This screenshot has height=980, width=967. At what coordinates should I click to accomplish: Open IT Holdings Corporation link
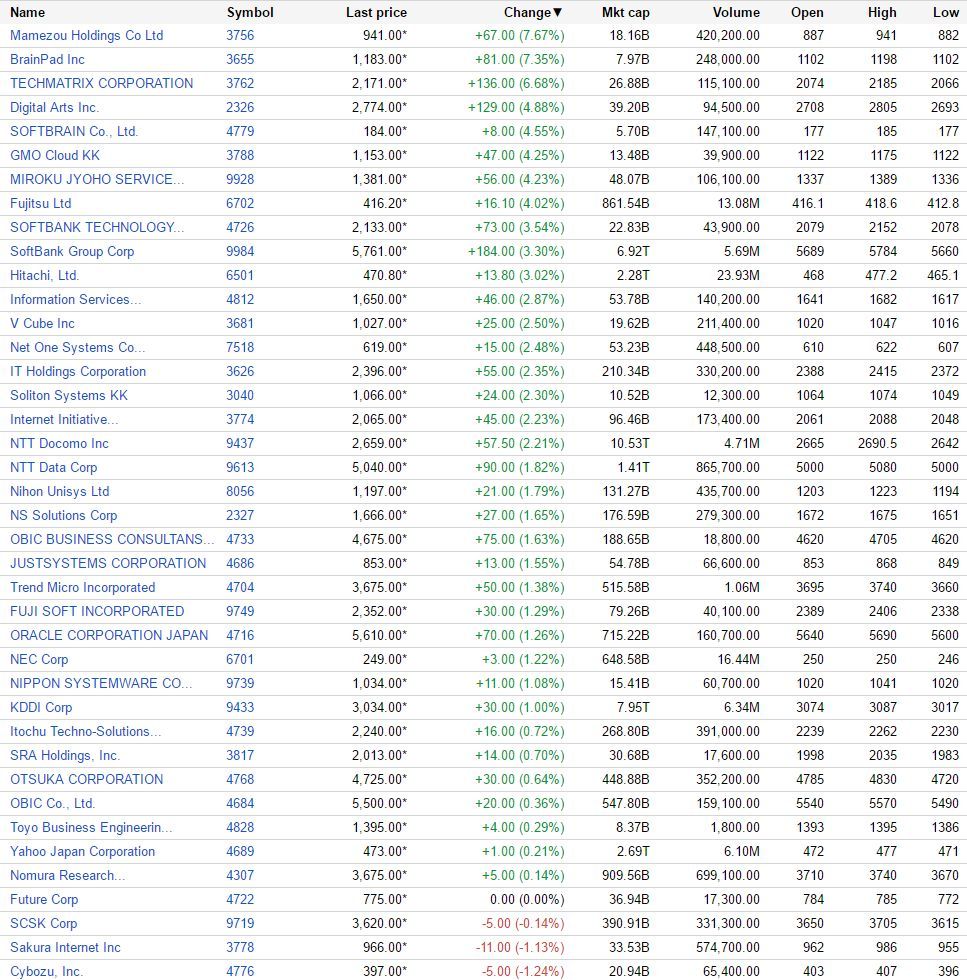[78, 371]
